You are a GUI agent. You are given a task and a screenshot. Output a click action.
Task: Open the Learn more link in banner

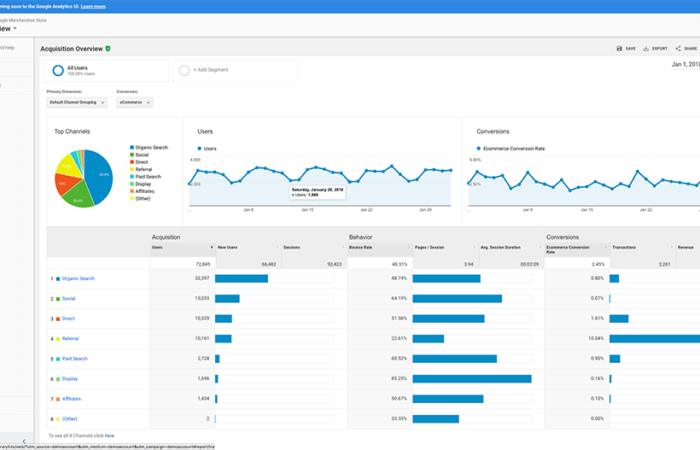tap(94, 5)
